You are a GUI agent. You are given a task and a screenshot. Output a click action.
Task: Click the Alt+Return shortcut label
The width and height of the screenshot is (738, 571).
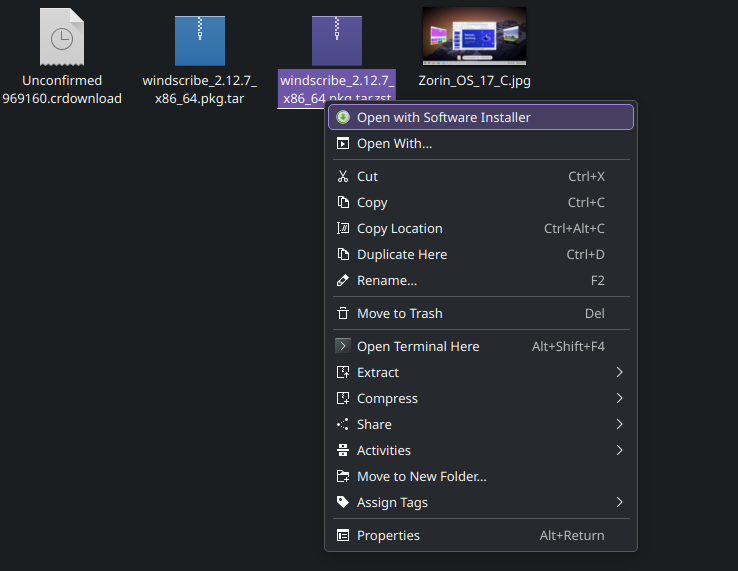(572, 535)
